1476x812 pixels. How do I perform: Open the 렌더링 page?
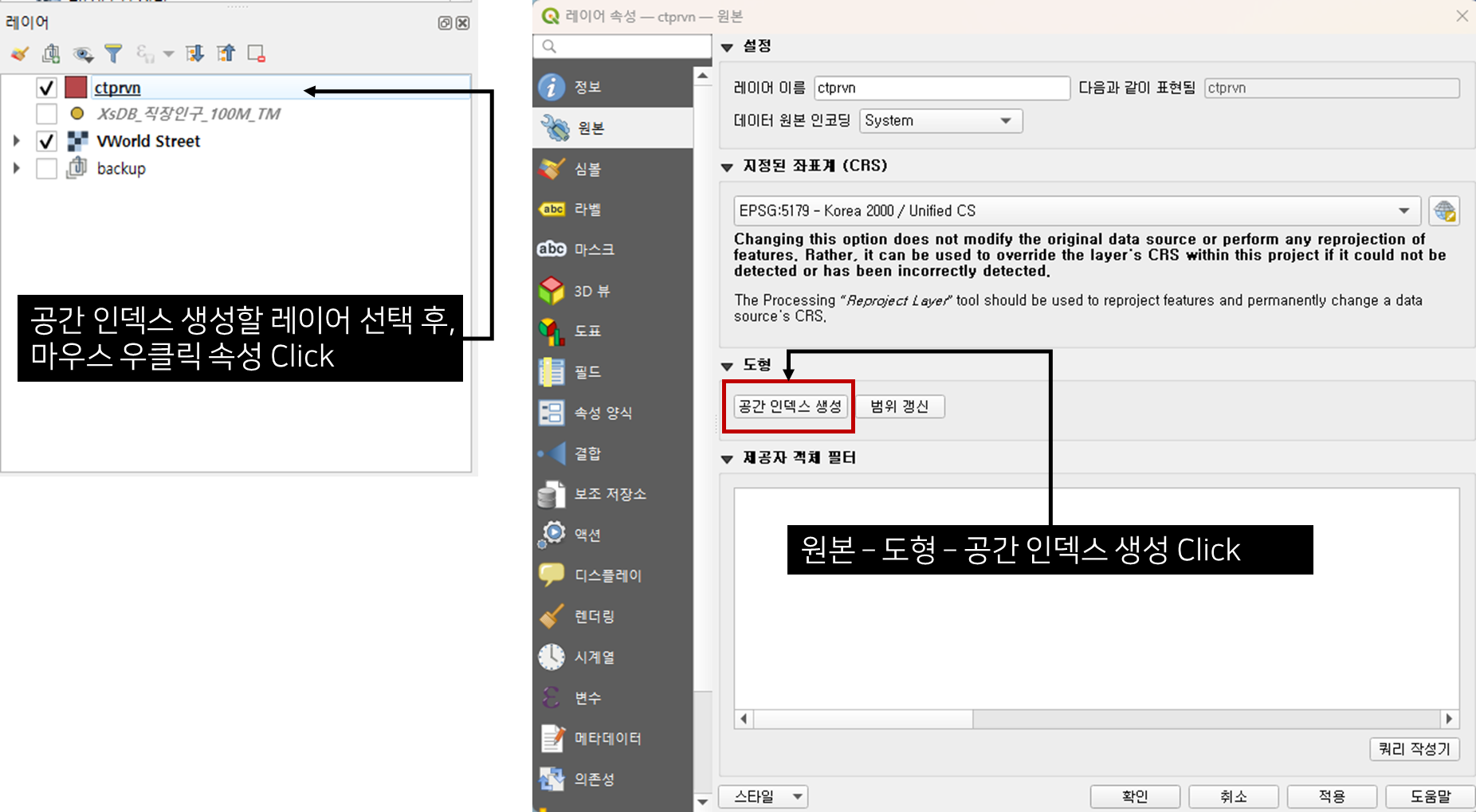pos(612,616)
